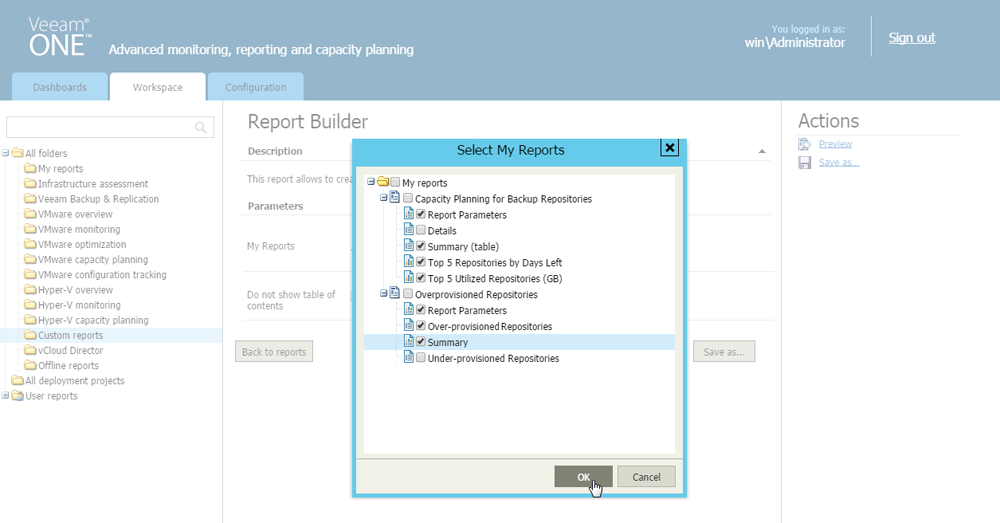Click the folder search input field
This screenshot has width=1000, height=523.
tap(100, 127)
